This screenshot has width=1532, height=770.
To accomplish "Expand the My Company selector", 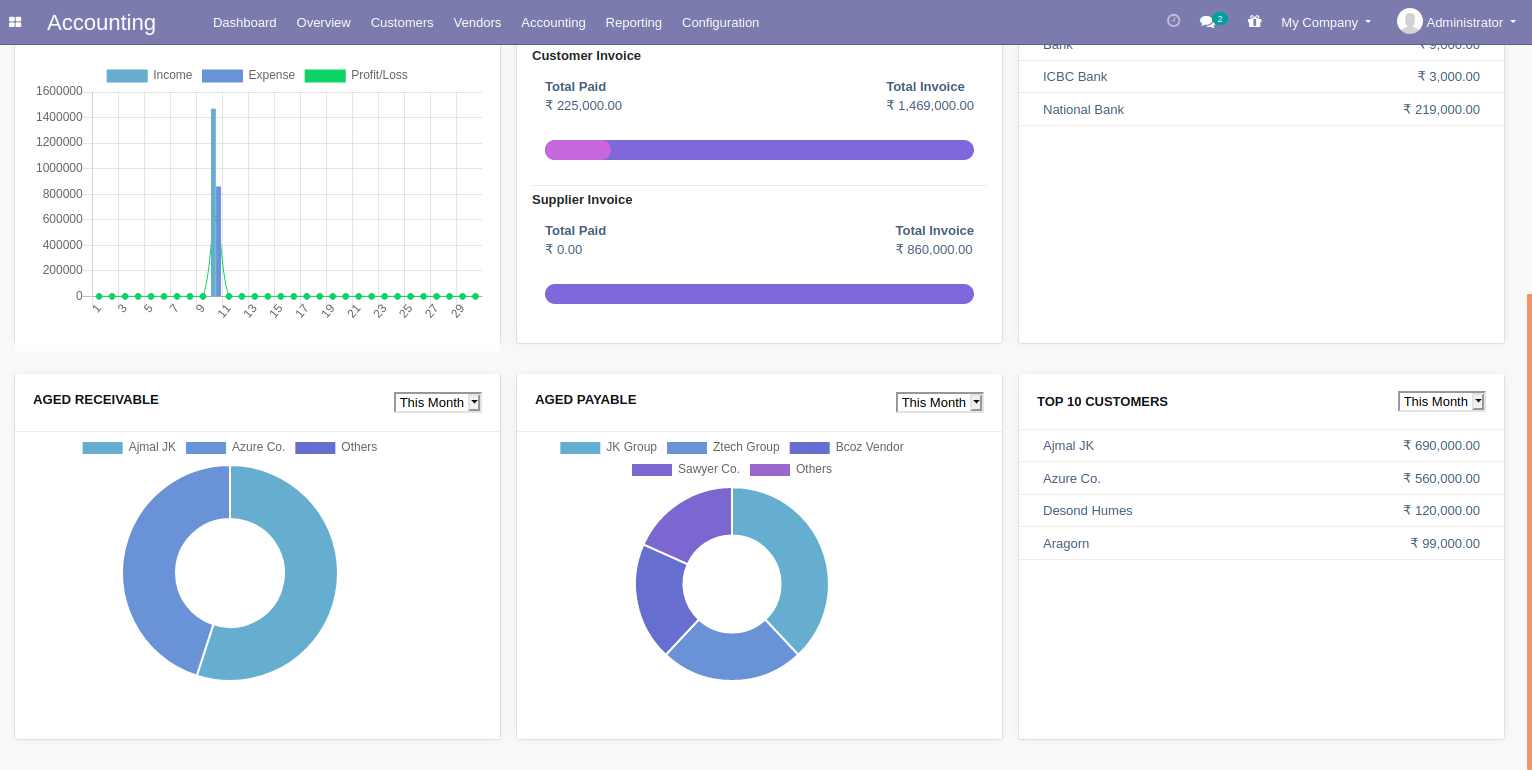I will [x=1325, y=22].
